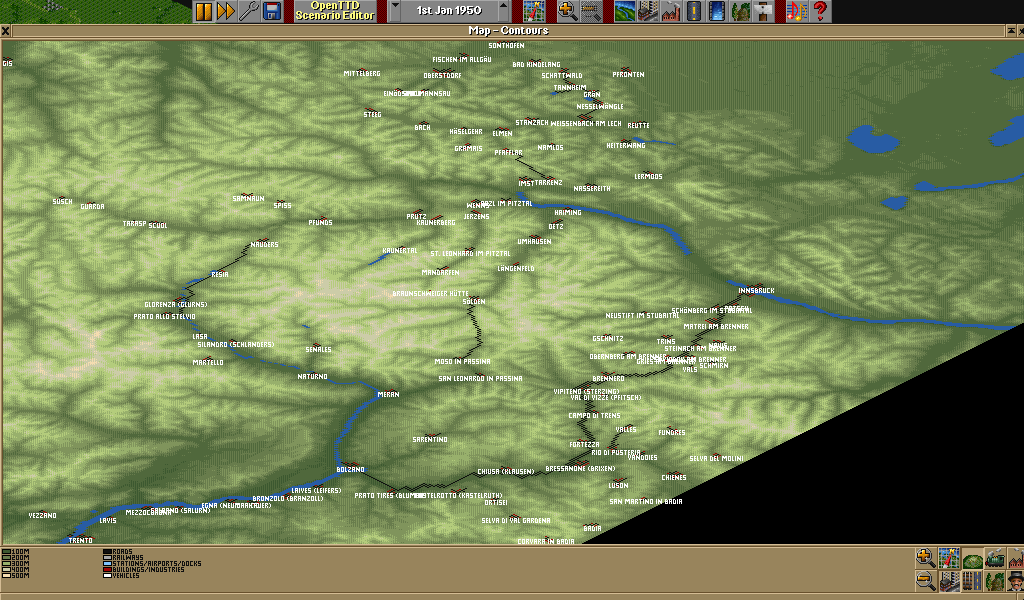Click the 300M height legend swatch

[x=6, y=563]
